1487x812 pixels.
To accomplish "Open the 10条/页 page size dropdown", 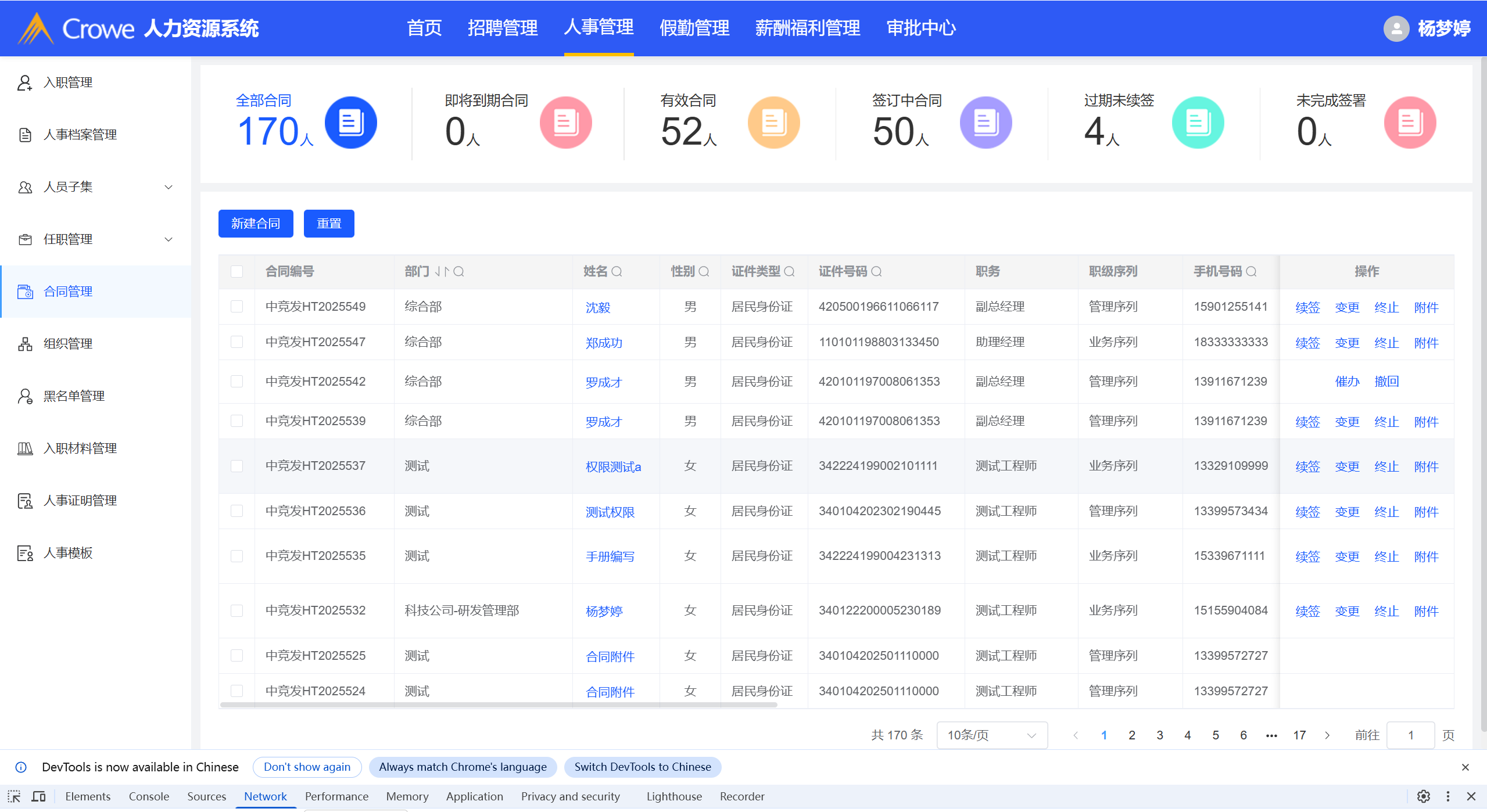I will pyautogui.click(x=991, y=735).
